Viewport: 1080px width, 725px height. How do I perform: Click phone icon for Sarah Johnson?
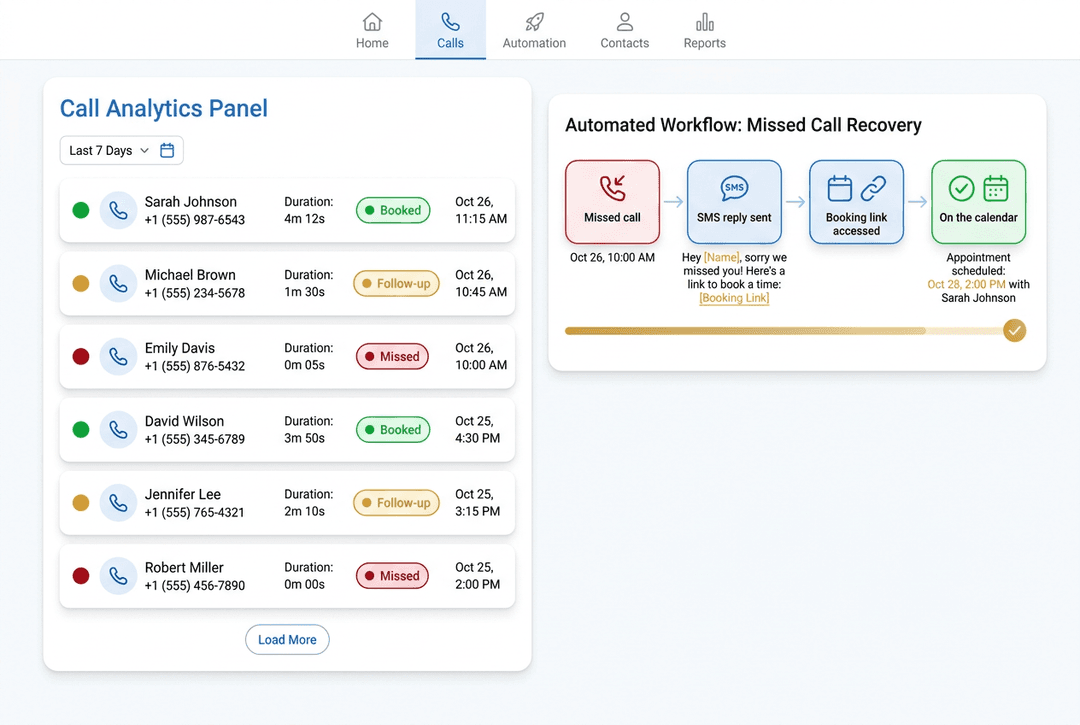[118, 210]
